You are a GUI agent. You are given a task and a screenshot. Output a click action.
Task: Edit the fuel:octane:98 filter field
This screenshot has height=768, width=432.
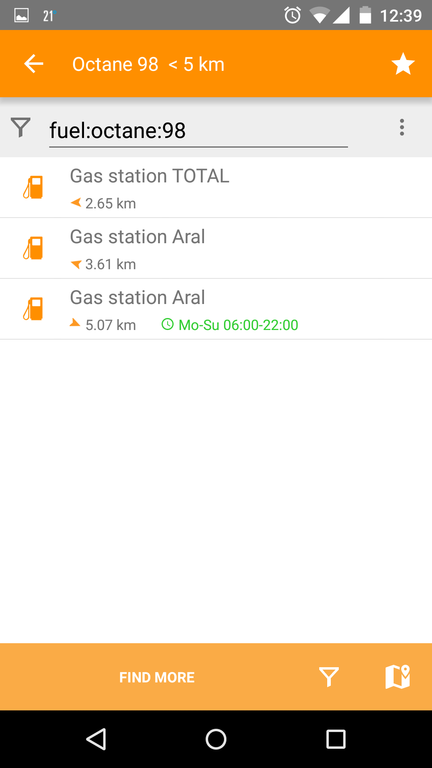pos(198,131)
